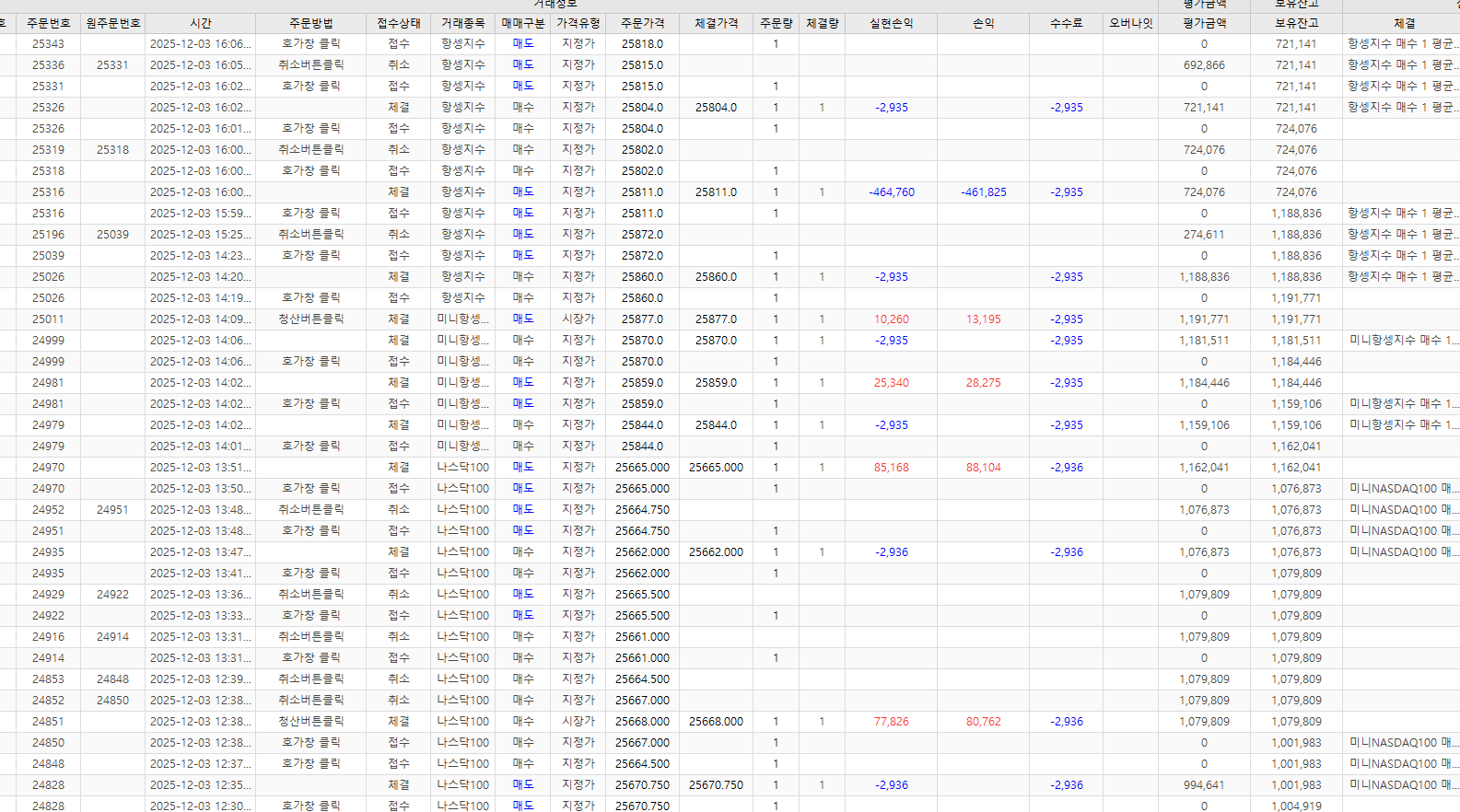The height and width of the screenshot is (812, 1460).
Task: Click original order number 24922 in row 24929
Action: coord(112,594)
